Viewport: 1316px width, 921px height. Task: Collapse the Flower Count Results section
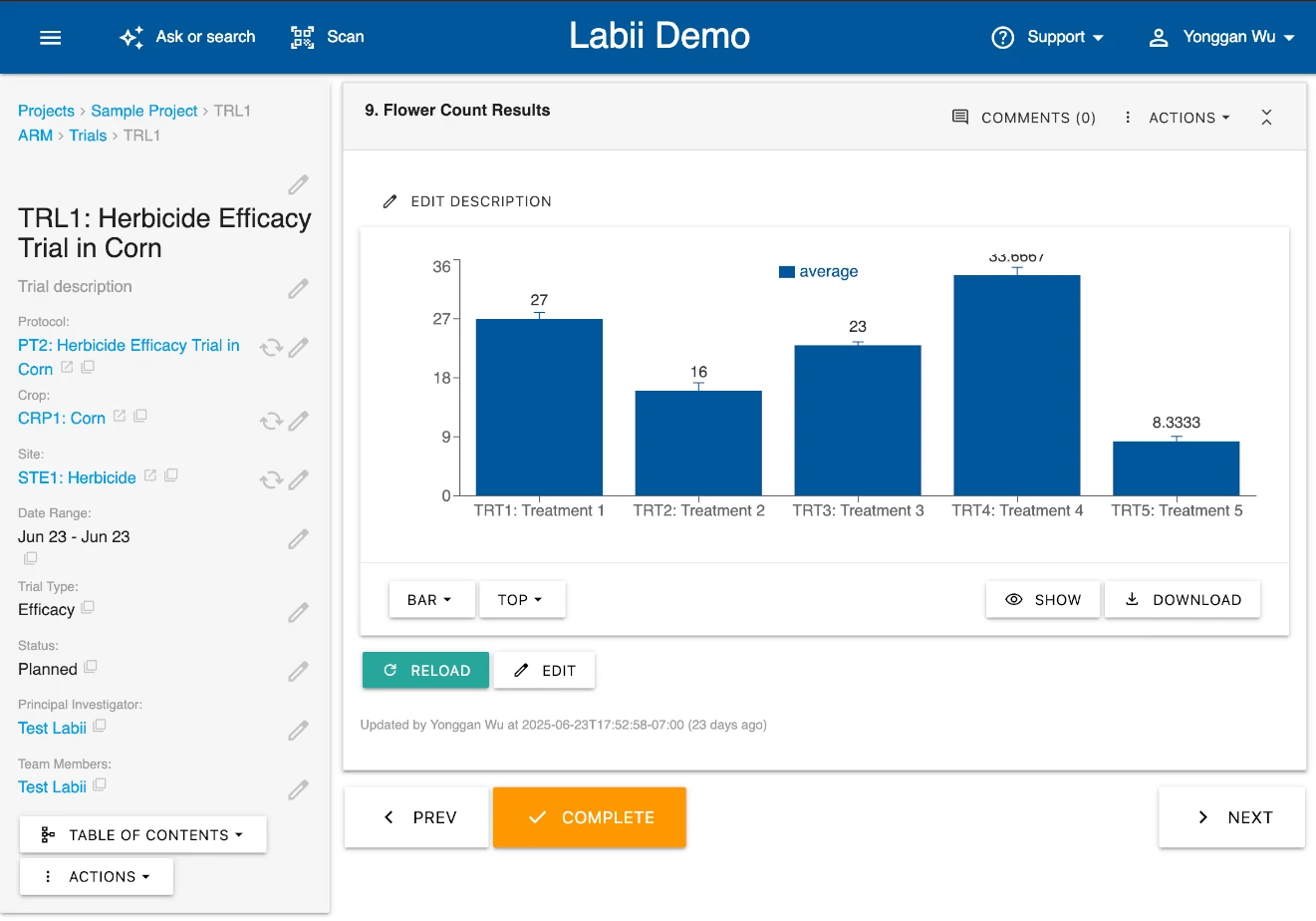point(1266,118)
